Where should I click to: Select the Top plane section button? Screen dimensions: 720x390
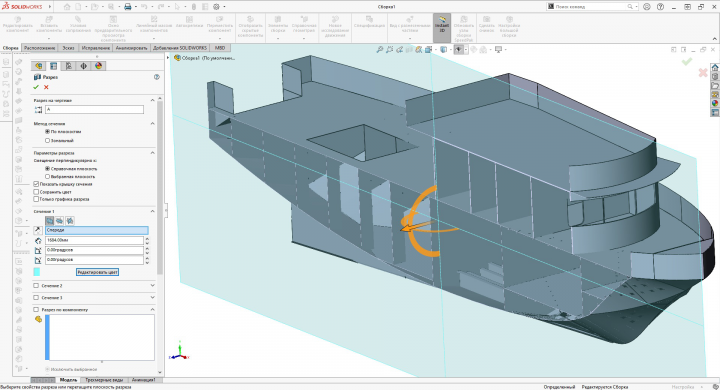[x=60, y=221]
